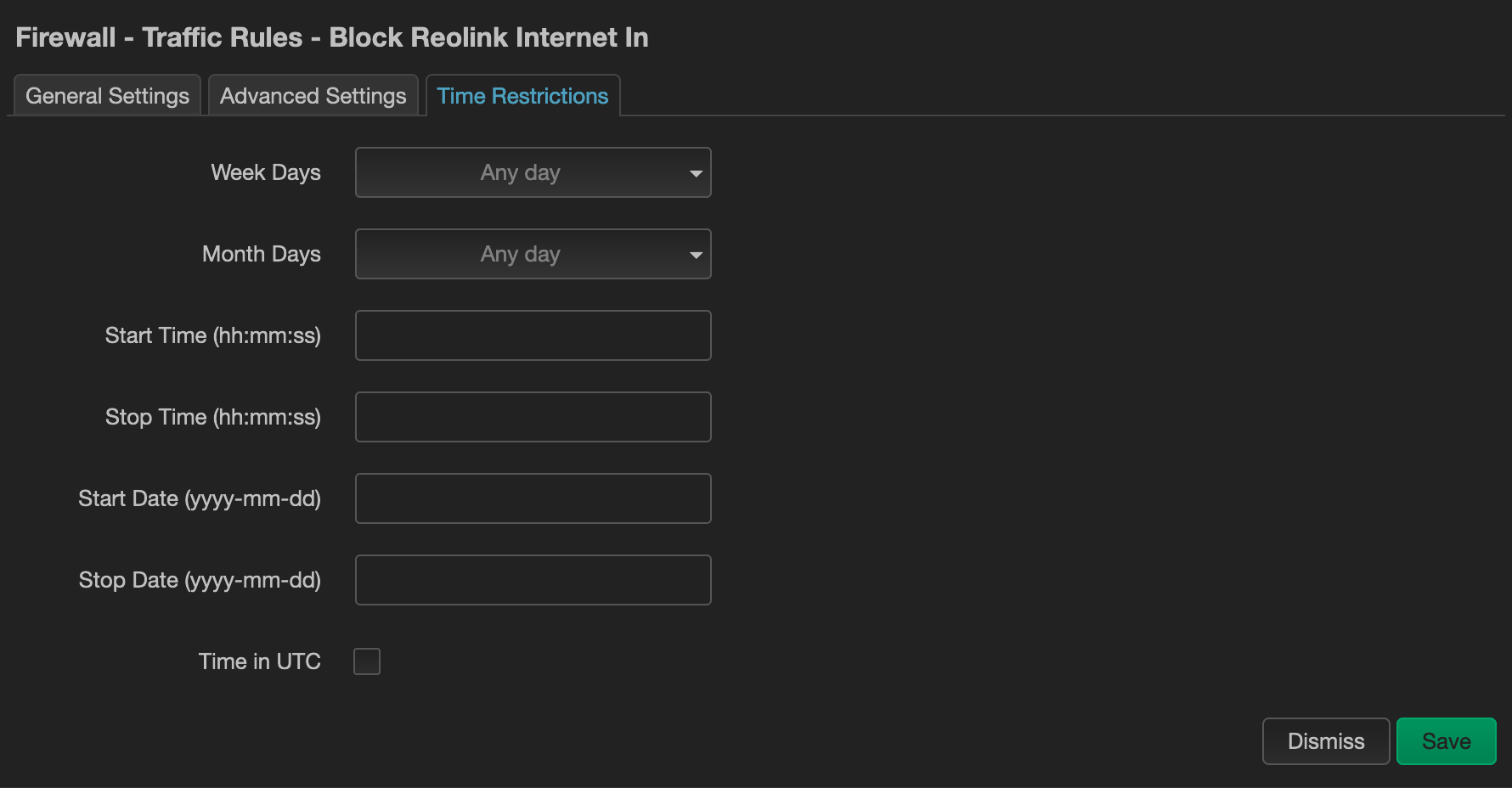Select the Start Date text box

pos(533,498)
